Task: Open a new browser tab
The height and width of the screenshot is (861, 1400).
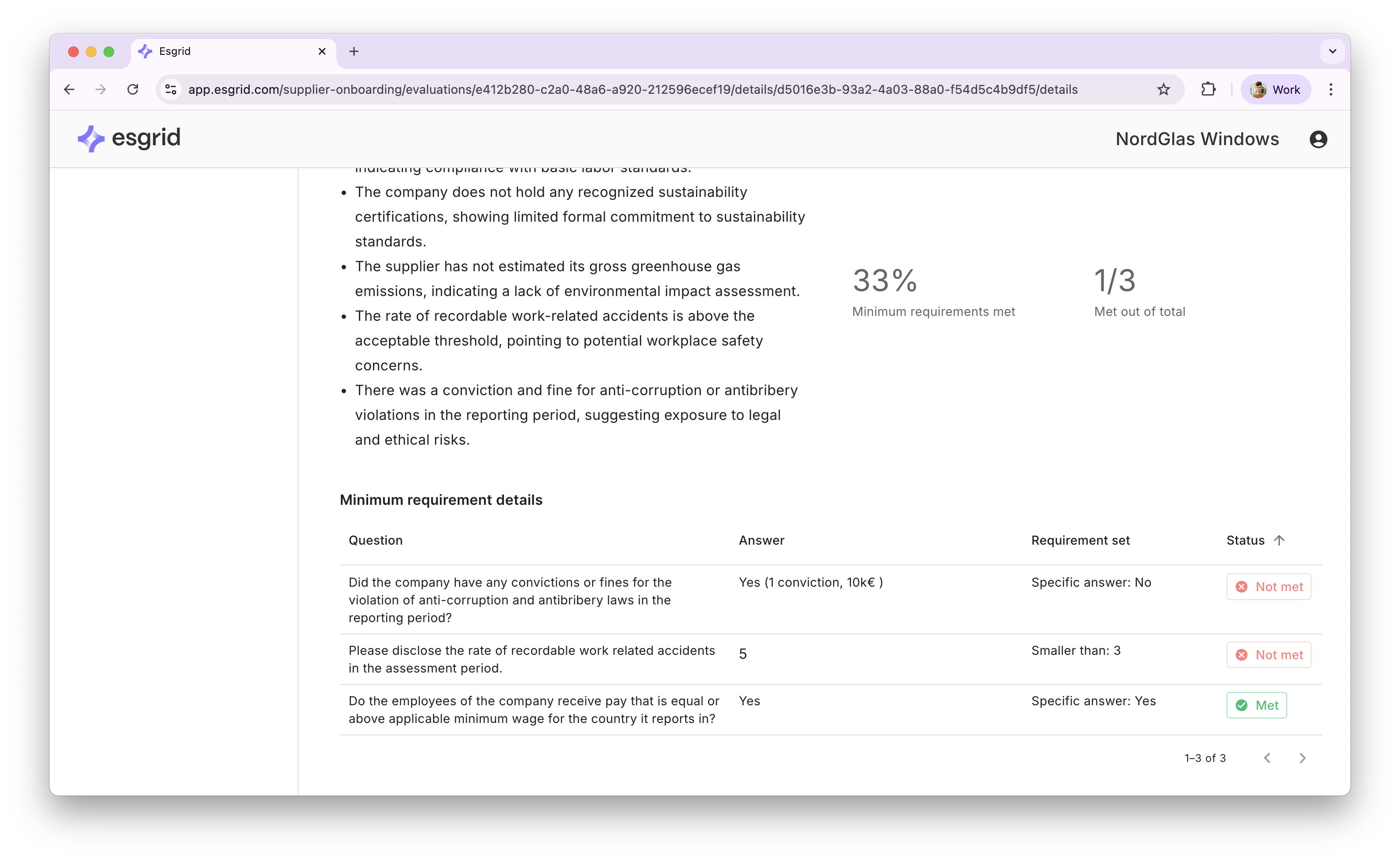Action: point(354,51)
